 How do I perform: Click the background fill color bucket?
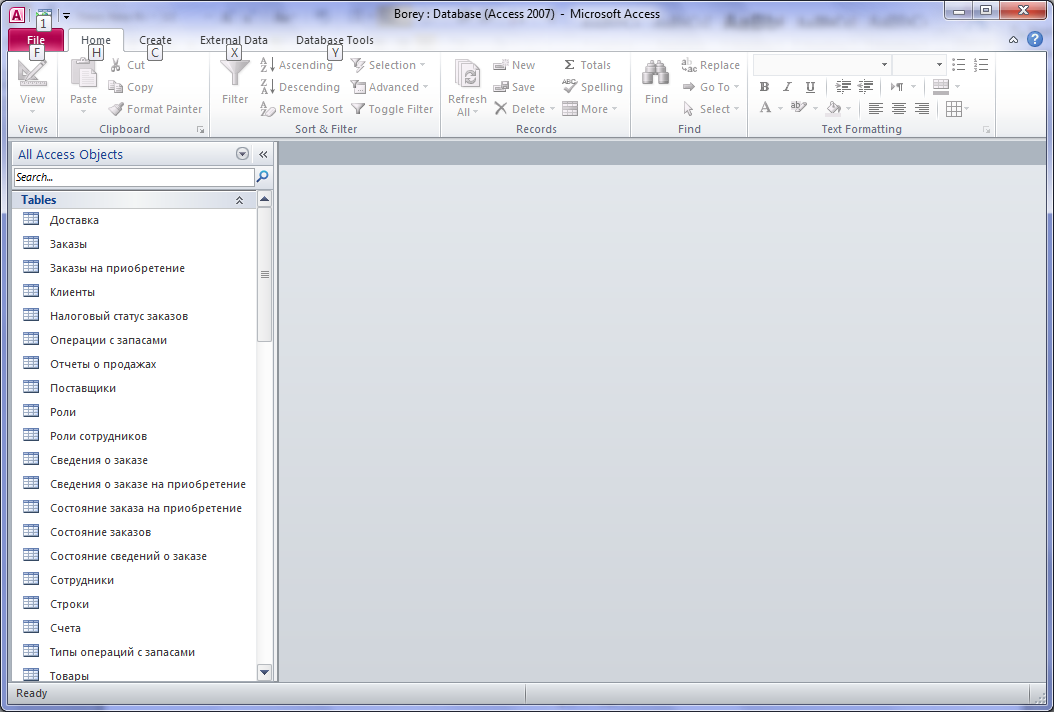point(834,108)
